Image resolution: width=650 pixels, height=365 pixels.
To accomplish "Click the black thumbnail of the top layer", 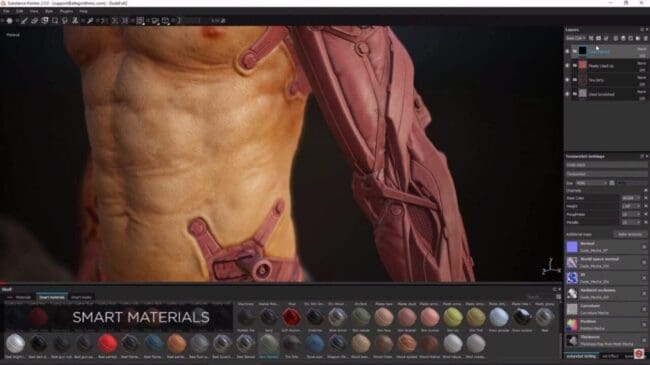I will point(582,51).
